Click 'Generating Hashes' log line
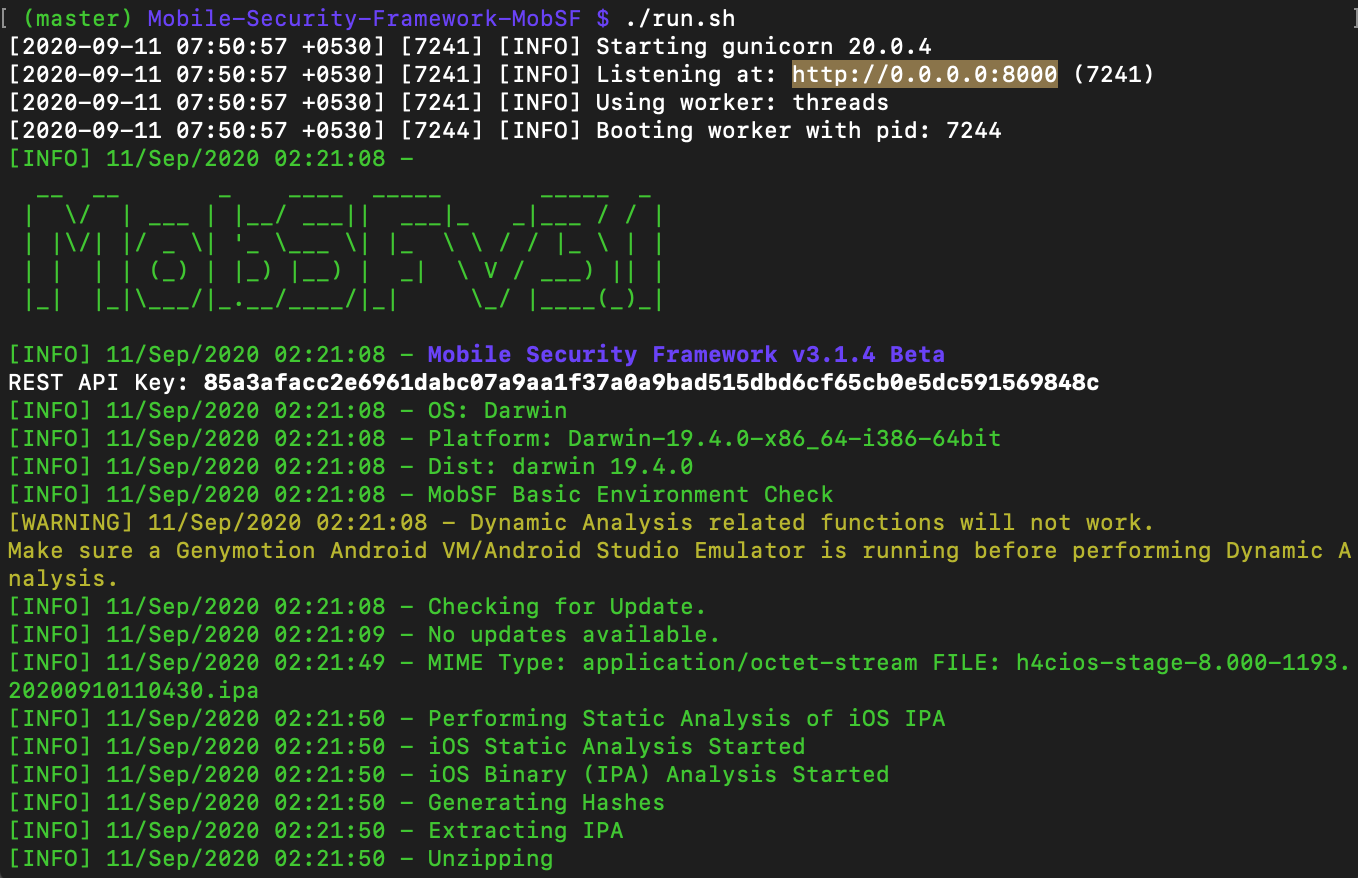Image resolution: width=1358 pixels, height=878 pixels. [547, 802]
